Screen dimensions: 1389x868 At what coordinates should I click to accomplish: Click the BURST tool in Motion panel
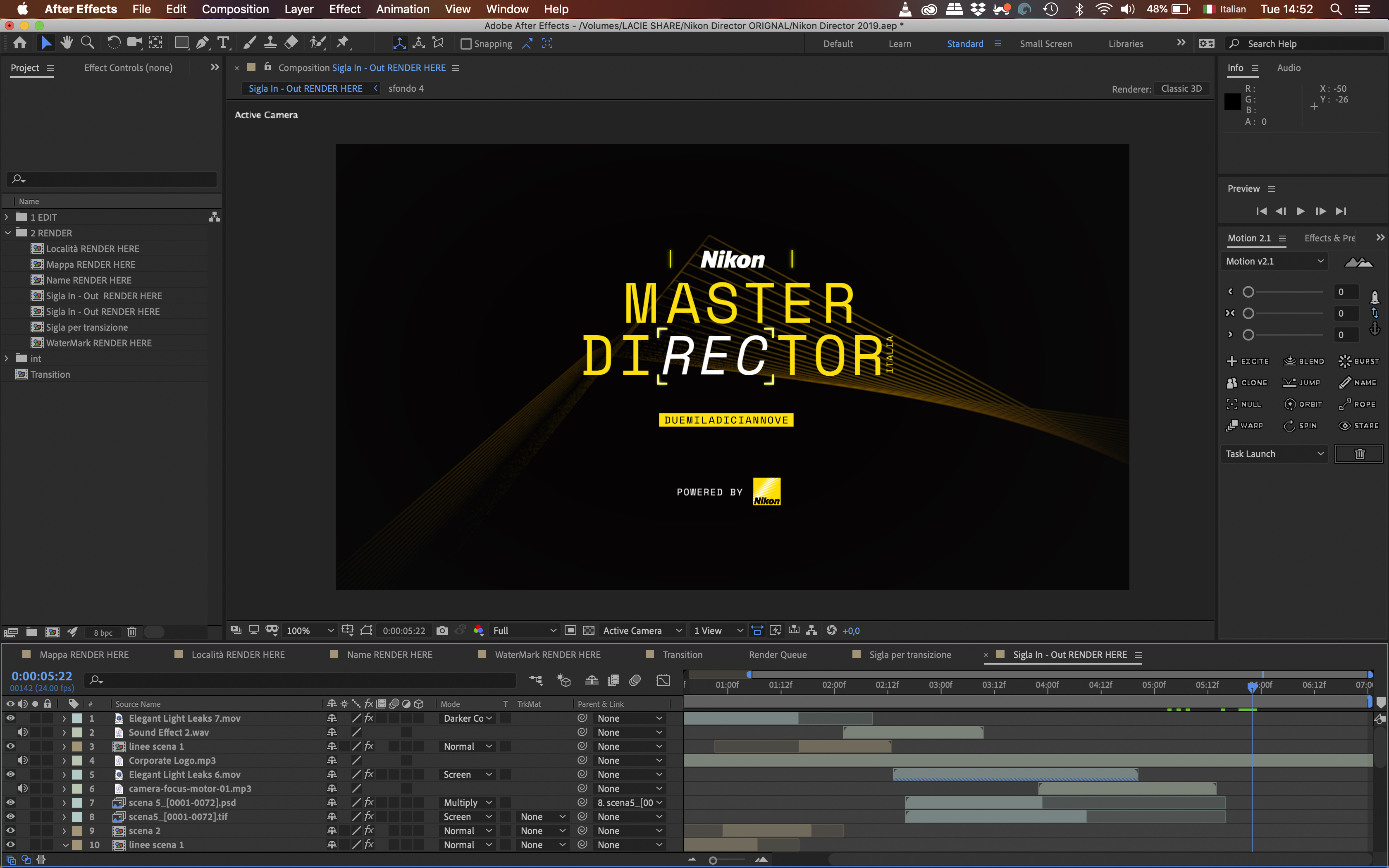[1358, 361]
